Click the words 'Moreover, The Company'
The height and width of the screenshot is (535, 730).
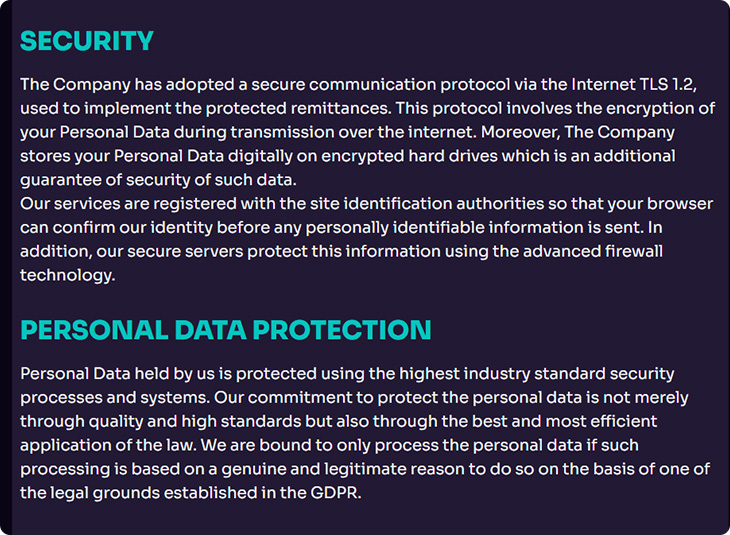[x=578, y=133]
